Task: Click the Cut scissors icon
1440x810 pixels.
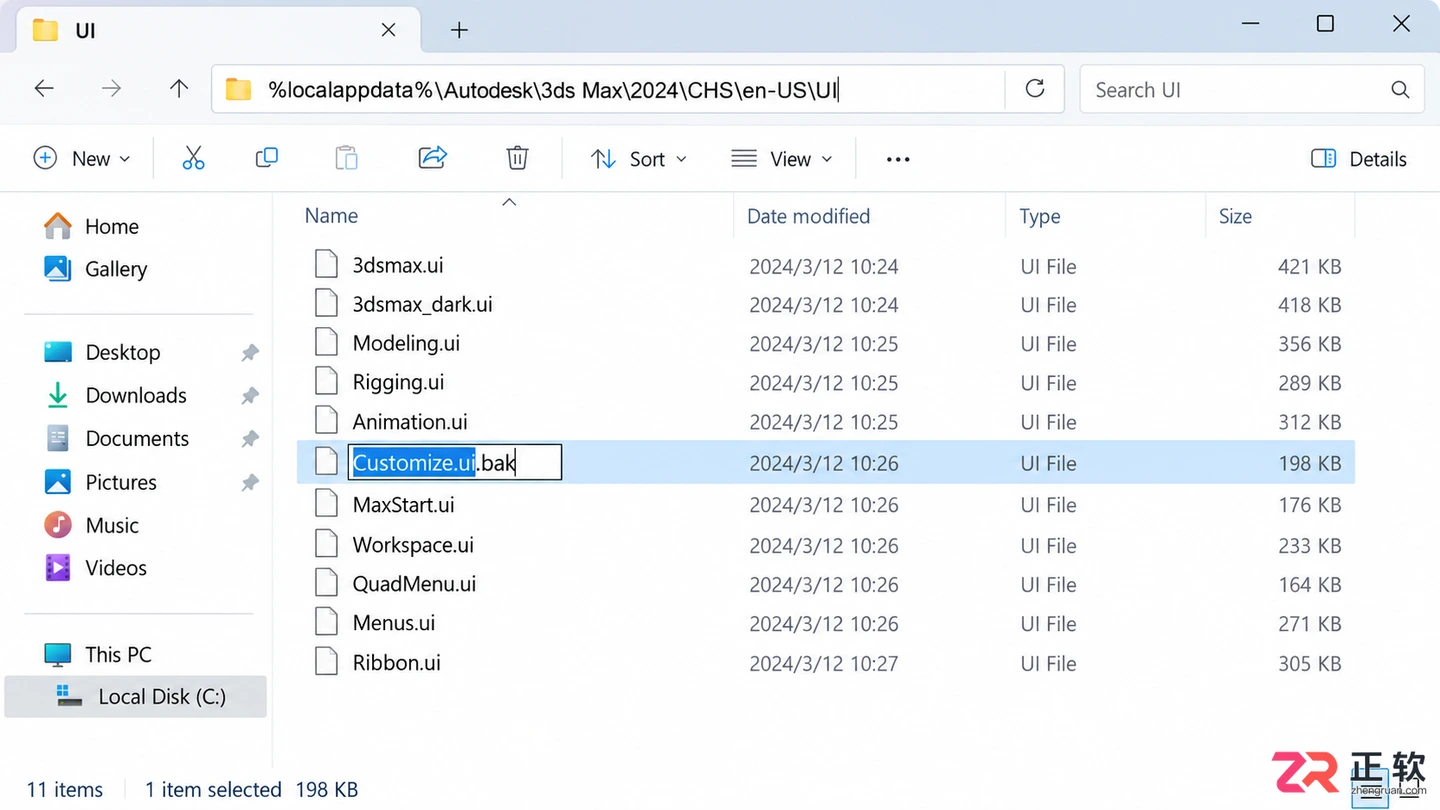Action: (193, 158)
